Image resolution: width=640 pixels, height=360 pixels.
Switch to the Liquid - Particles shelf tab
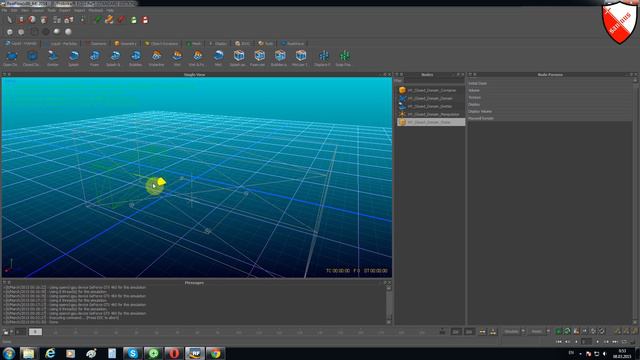pyautogui.click(x=61, y=43)
